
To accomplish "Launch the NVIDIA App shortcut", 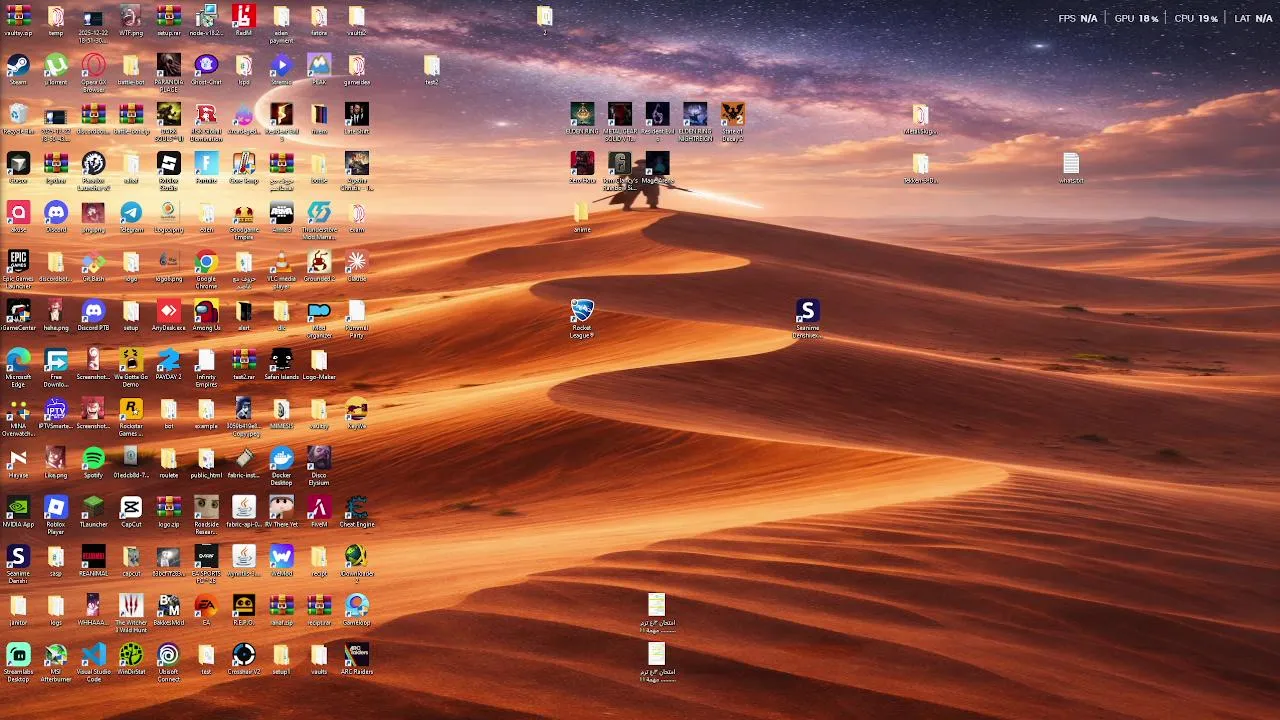I will 18,510.
